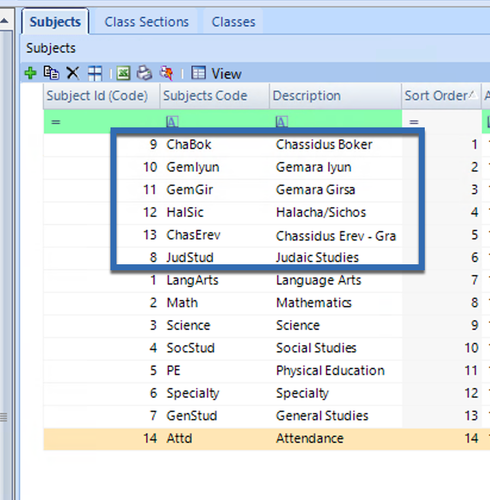Sort by Description column header
Screen dimensions: 490x500
[x=335, y=96]
